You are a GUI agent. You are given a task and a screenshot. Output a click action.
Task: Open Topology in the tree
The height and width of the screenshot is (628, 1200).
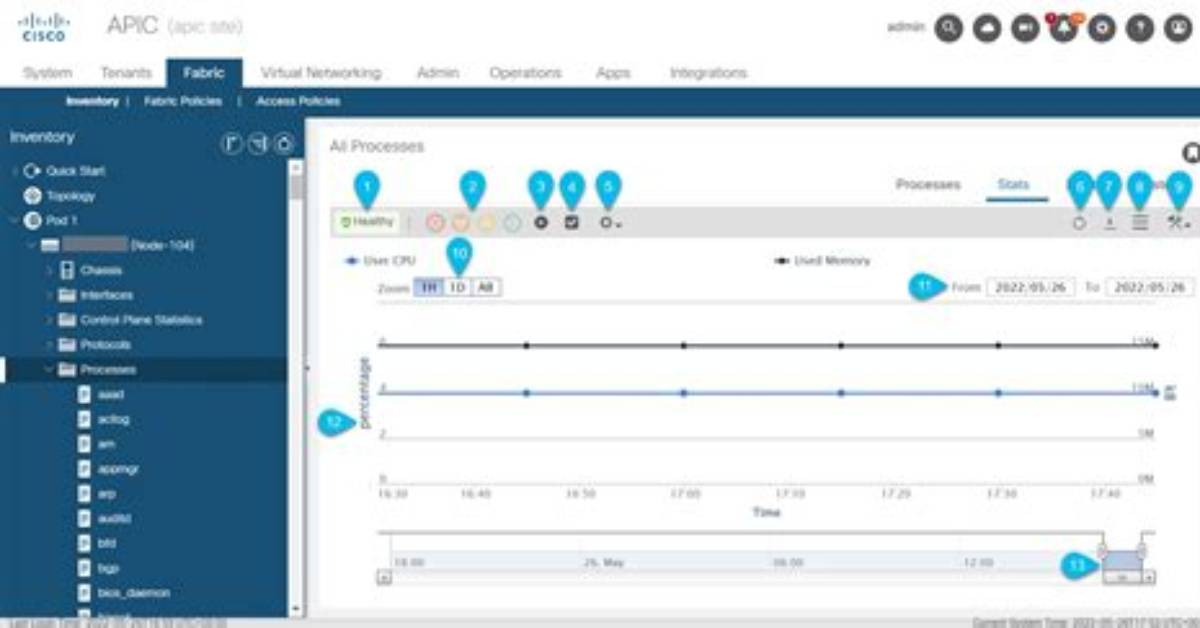tap(70, 196)
